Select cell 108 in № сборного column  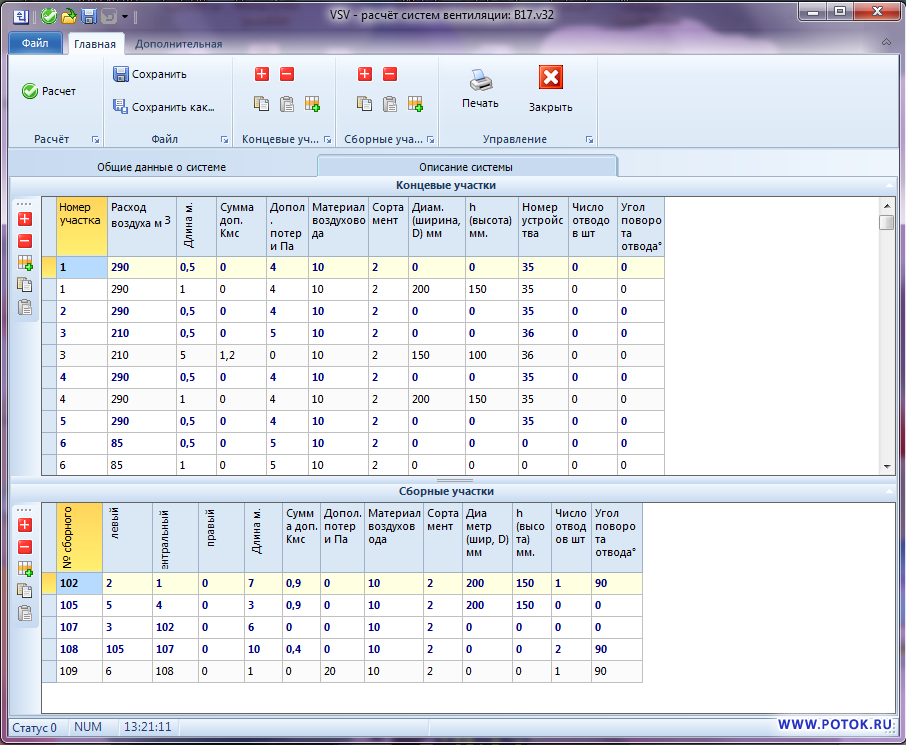72,649
